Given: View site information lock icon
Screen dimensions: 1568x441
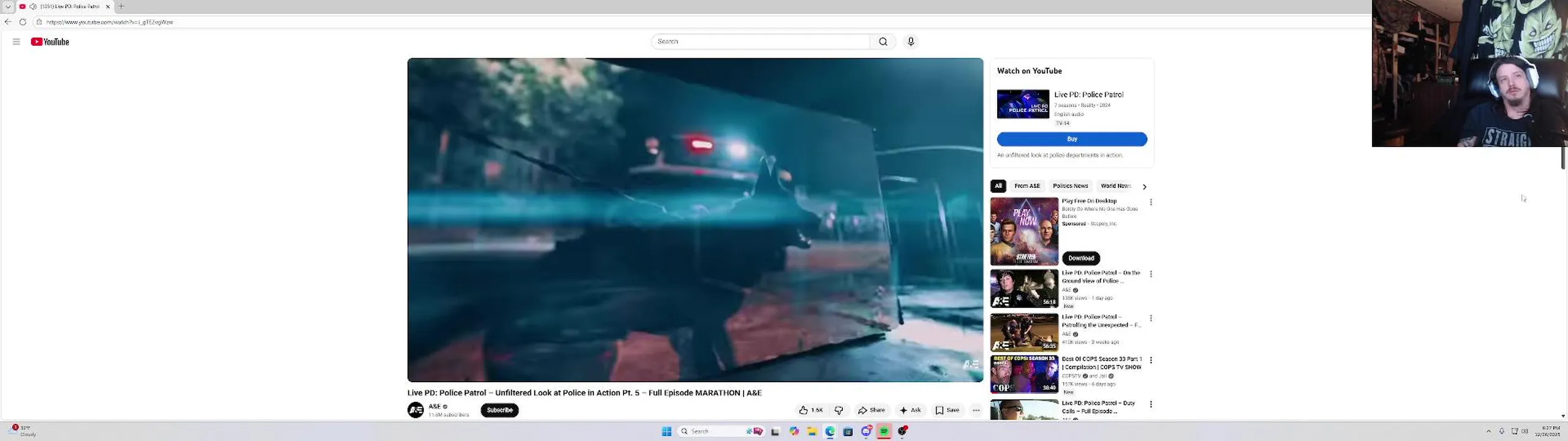Looking at the screenshot, I should coord(39,22).
